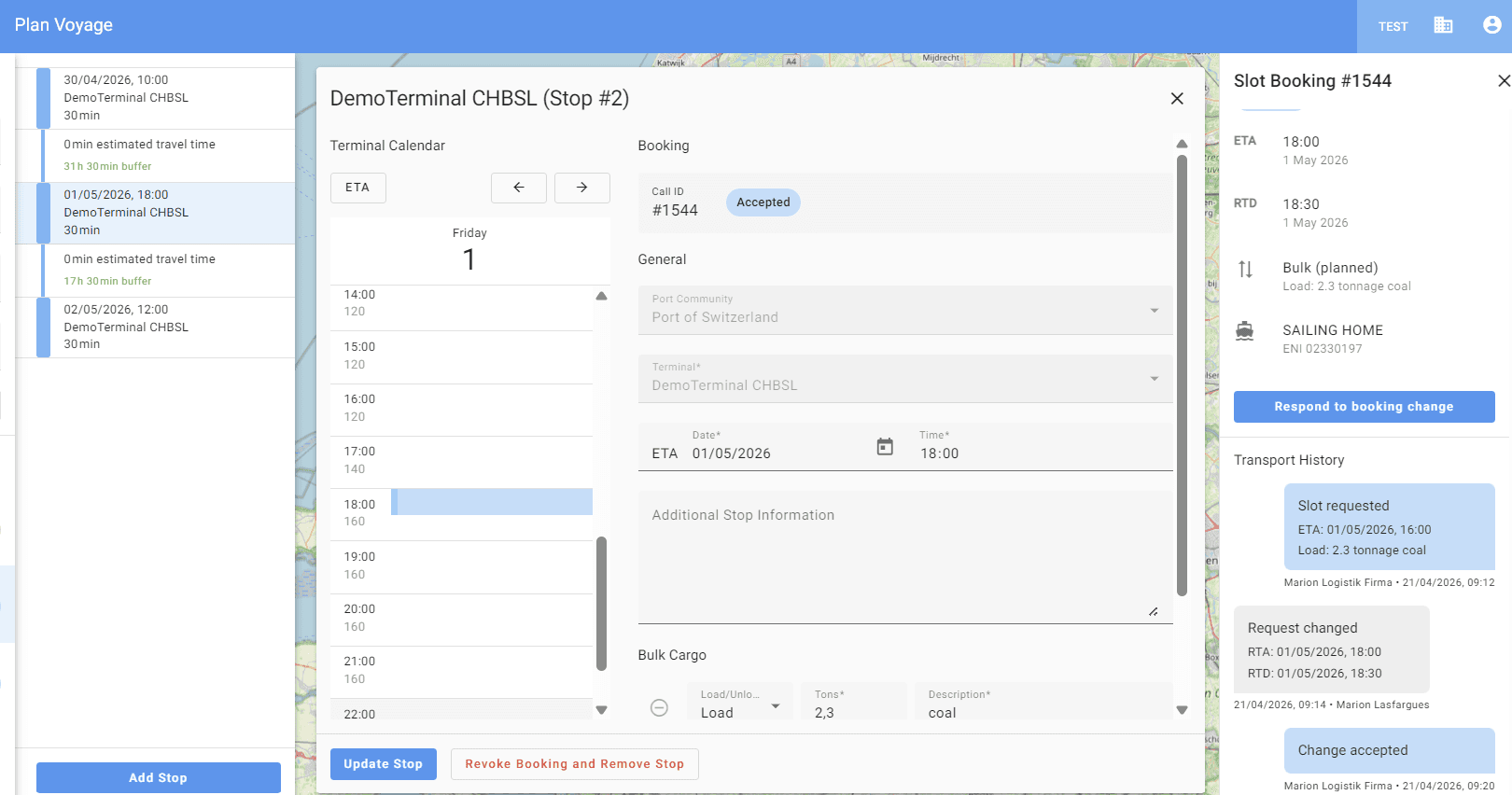Click the Update Stop button

click(383, 764)
